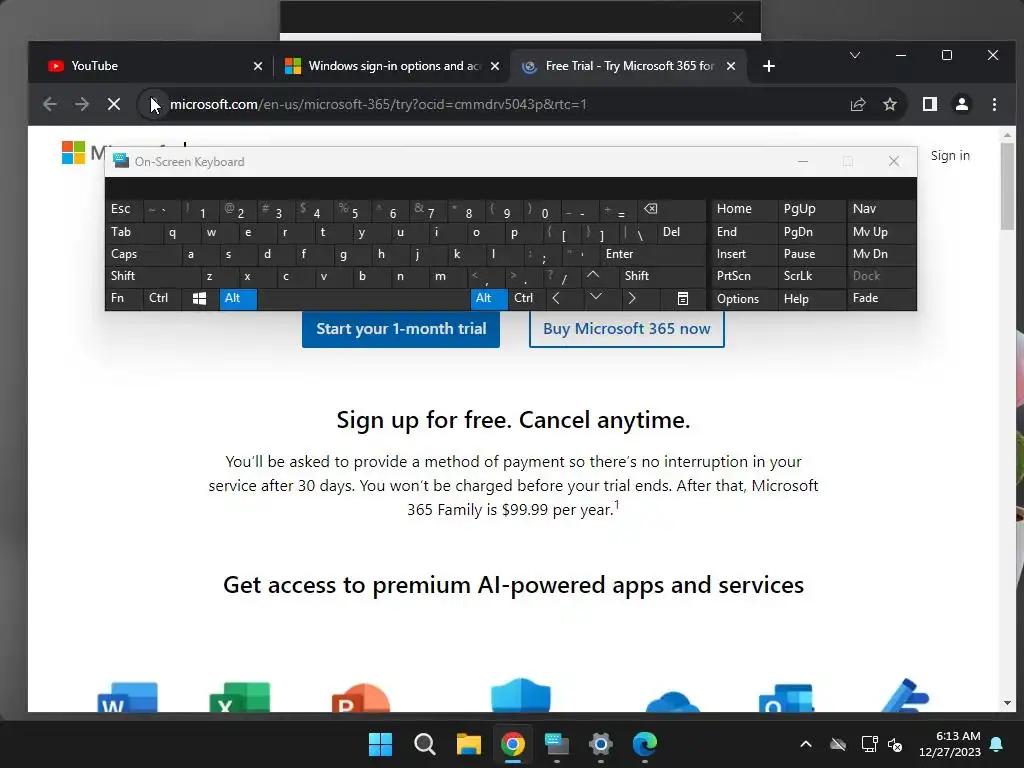The width and height of the screenshot is (1024, 768).
Task: Click the PgDn key
Action: (x=810, y=232)
